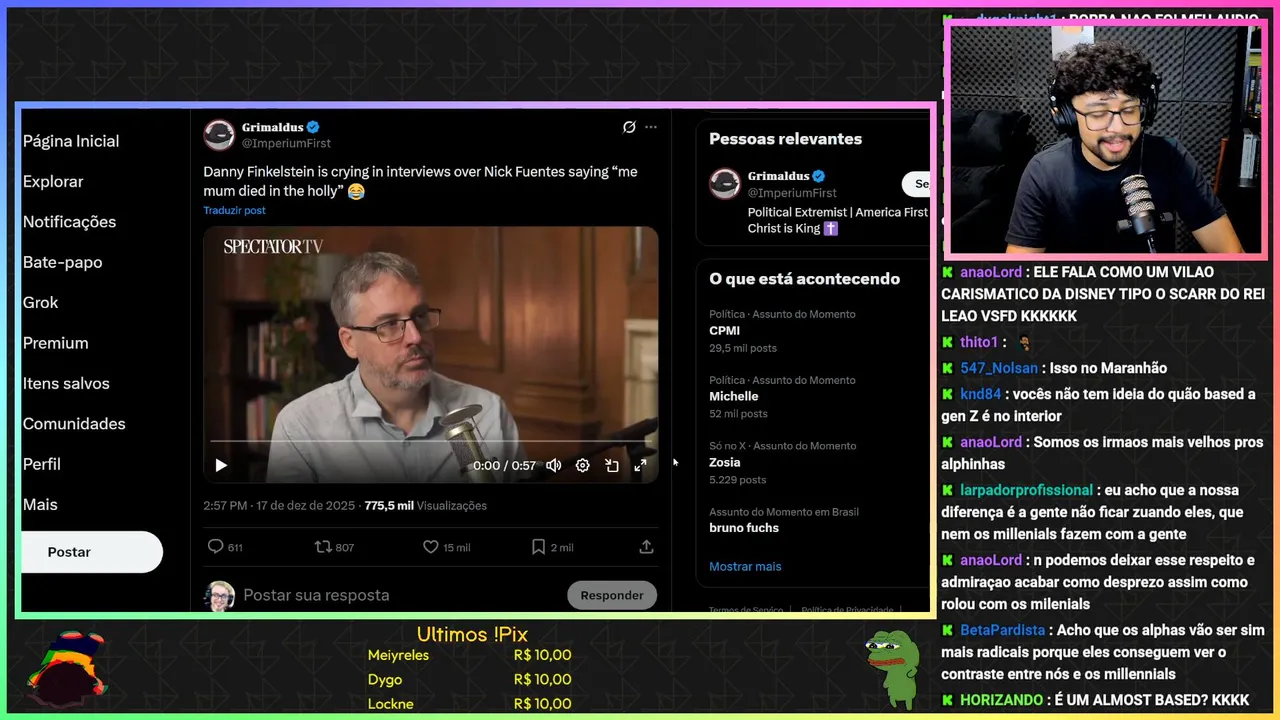Seek on the video progress bar
This screenshot has height=720, width=1280.
(x=430, y=440)
